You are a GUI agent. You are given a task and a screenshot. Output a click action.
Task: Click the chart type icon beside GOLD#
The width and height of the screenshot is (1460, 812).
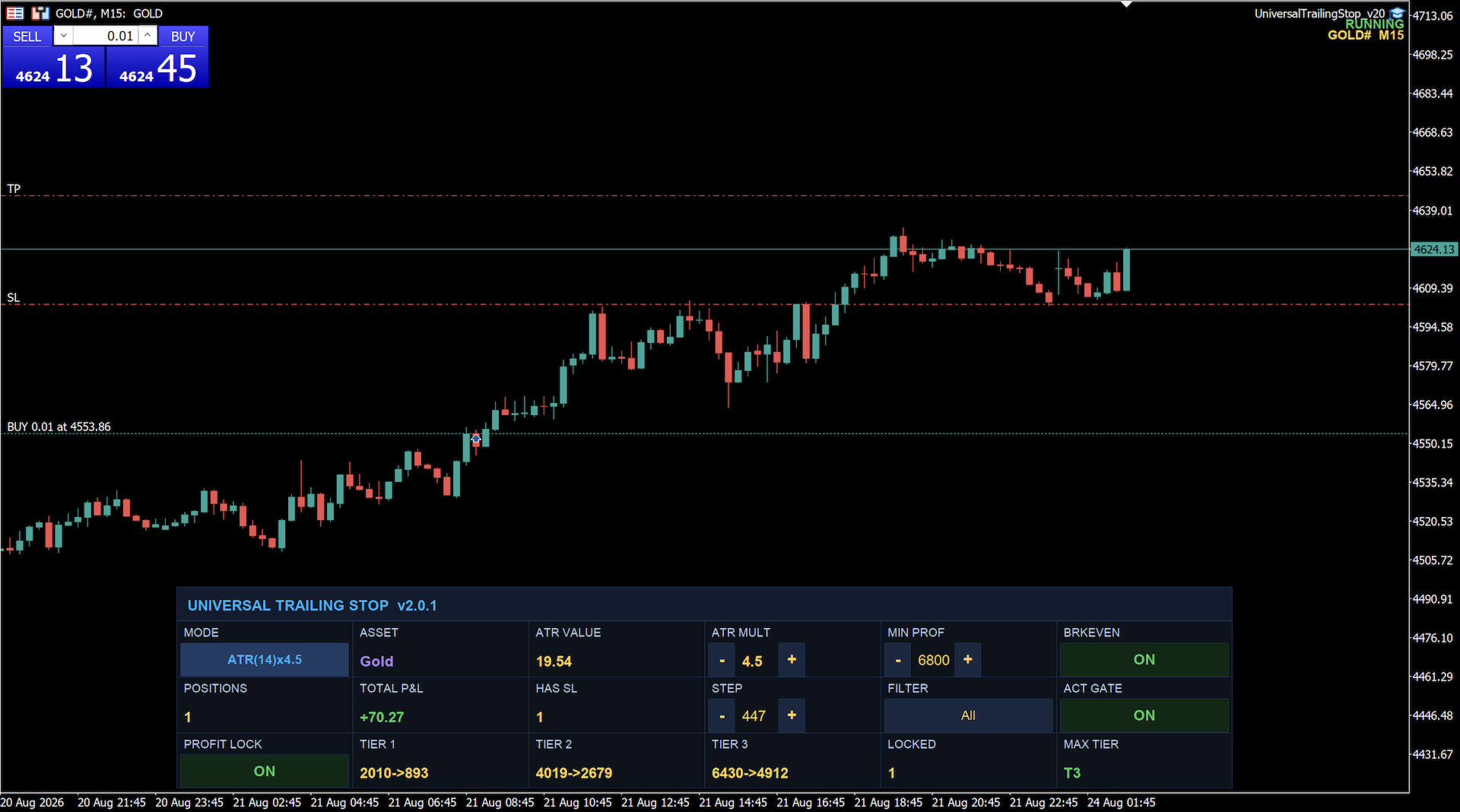point(40,13)
